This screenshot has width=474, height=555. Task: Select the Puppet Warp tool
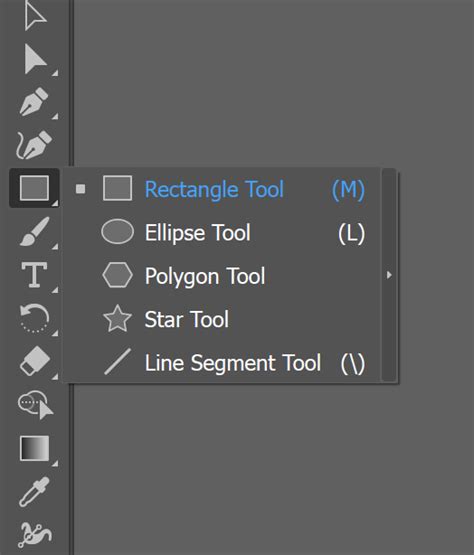click(35, 534)
